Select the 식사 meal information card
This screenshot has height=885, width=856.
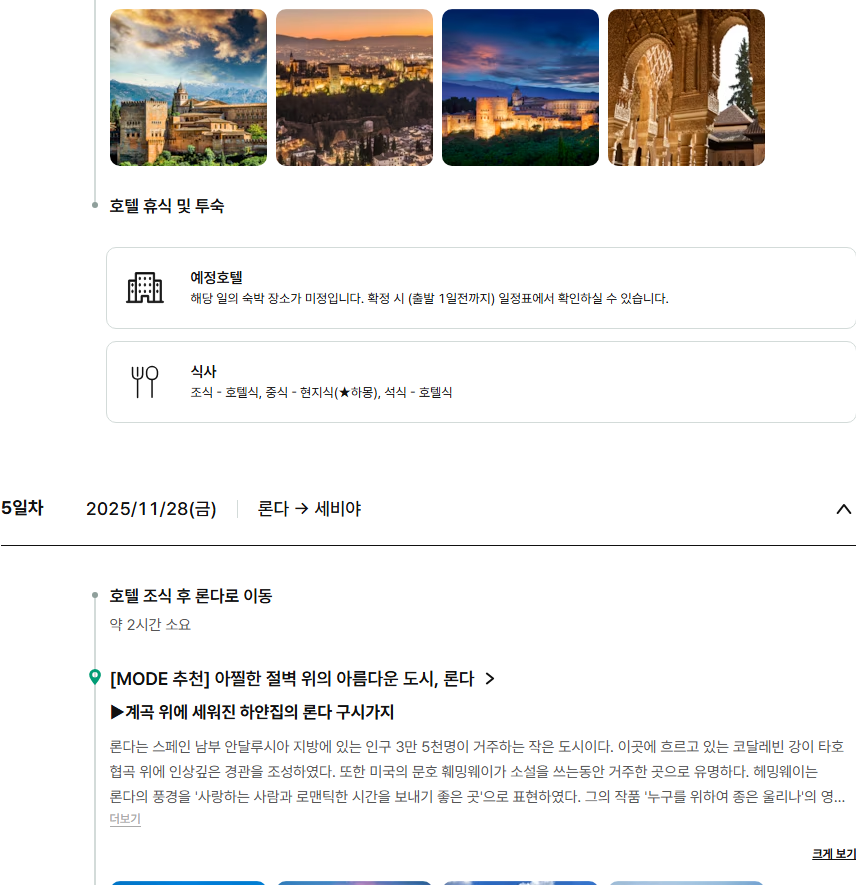pyautogui.click(x=480, y=382)
